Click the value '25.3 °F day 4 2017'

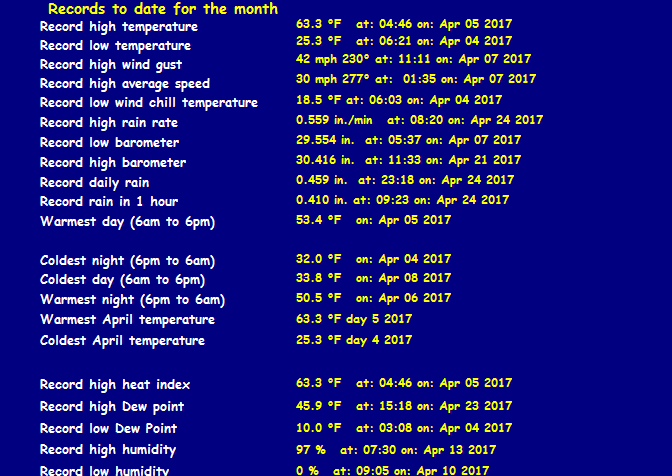[354, 340]
